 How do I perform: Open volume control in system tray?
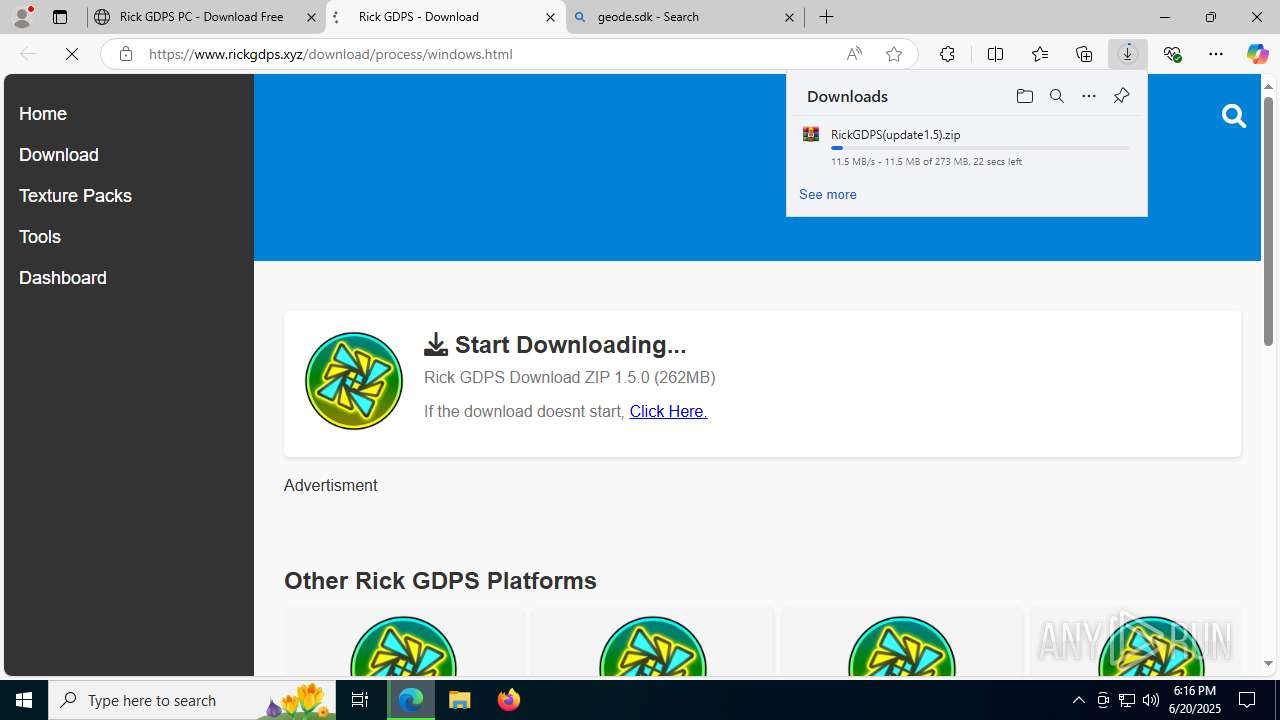point(1151,700)
